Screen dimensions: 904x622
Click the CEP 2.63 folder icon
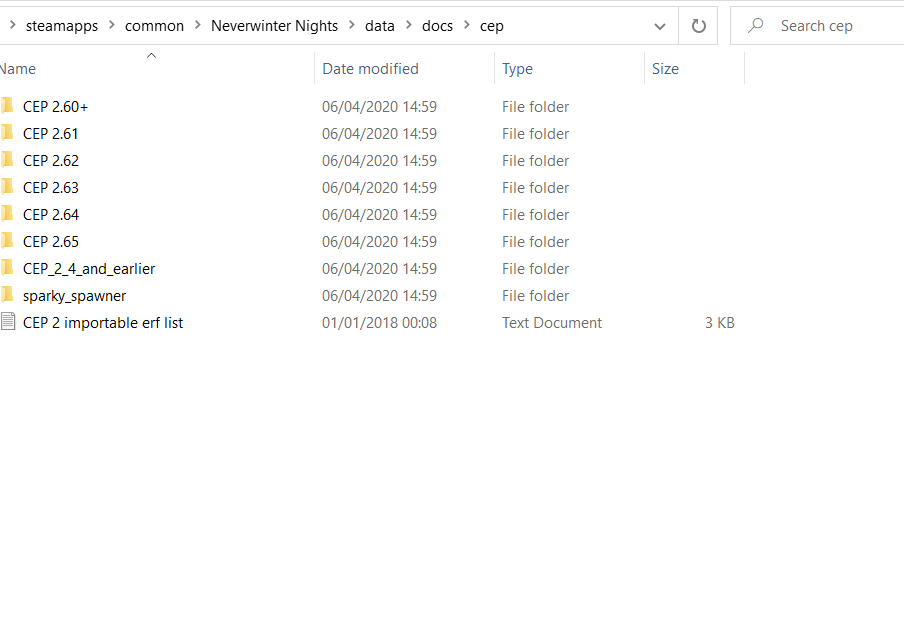7,187
